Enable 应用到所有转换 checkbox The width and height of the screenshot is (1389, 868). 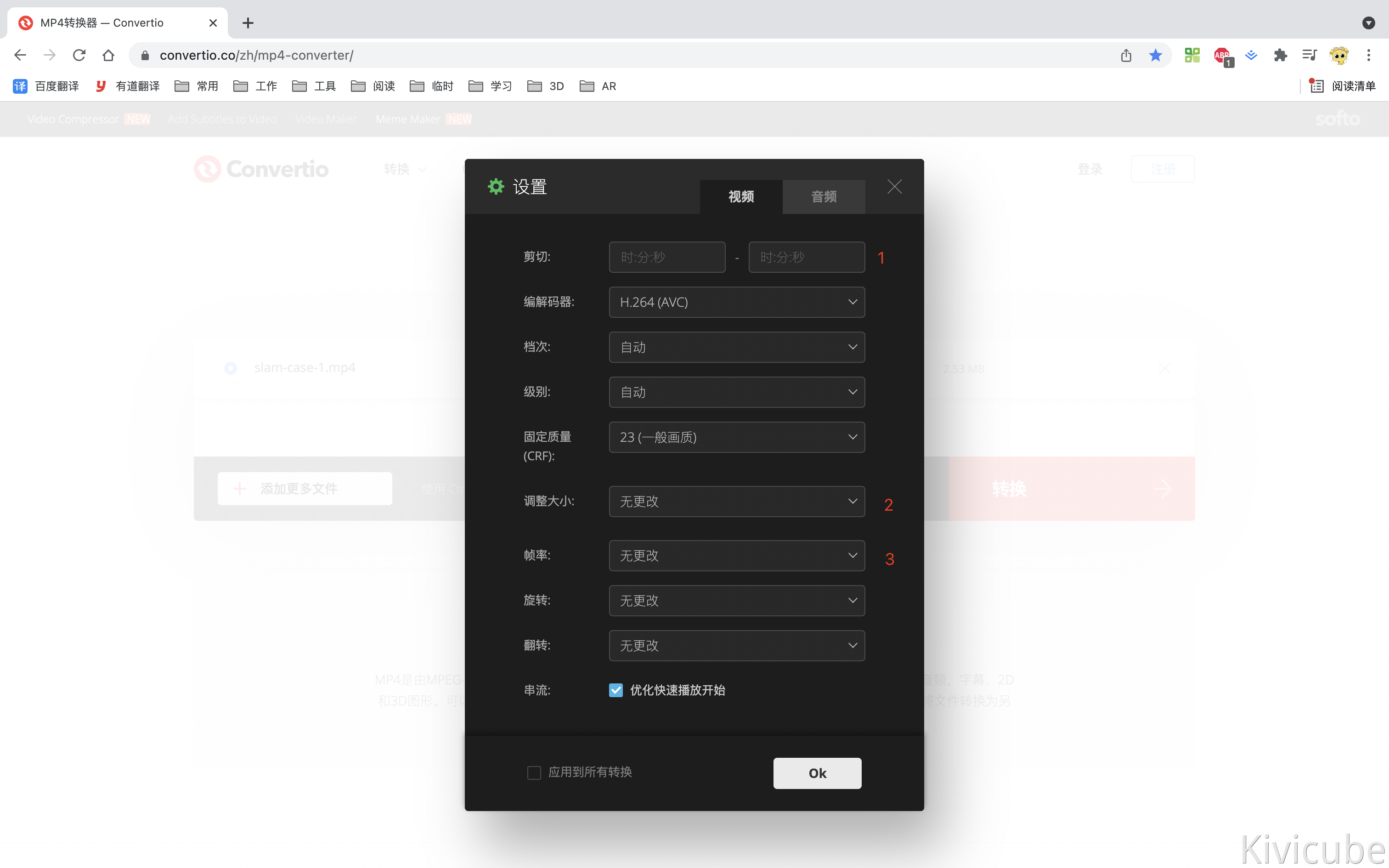(x=534, y=772)
